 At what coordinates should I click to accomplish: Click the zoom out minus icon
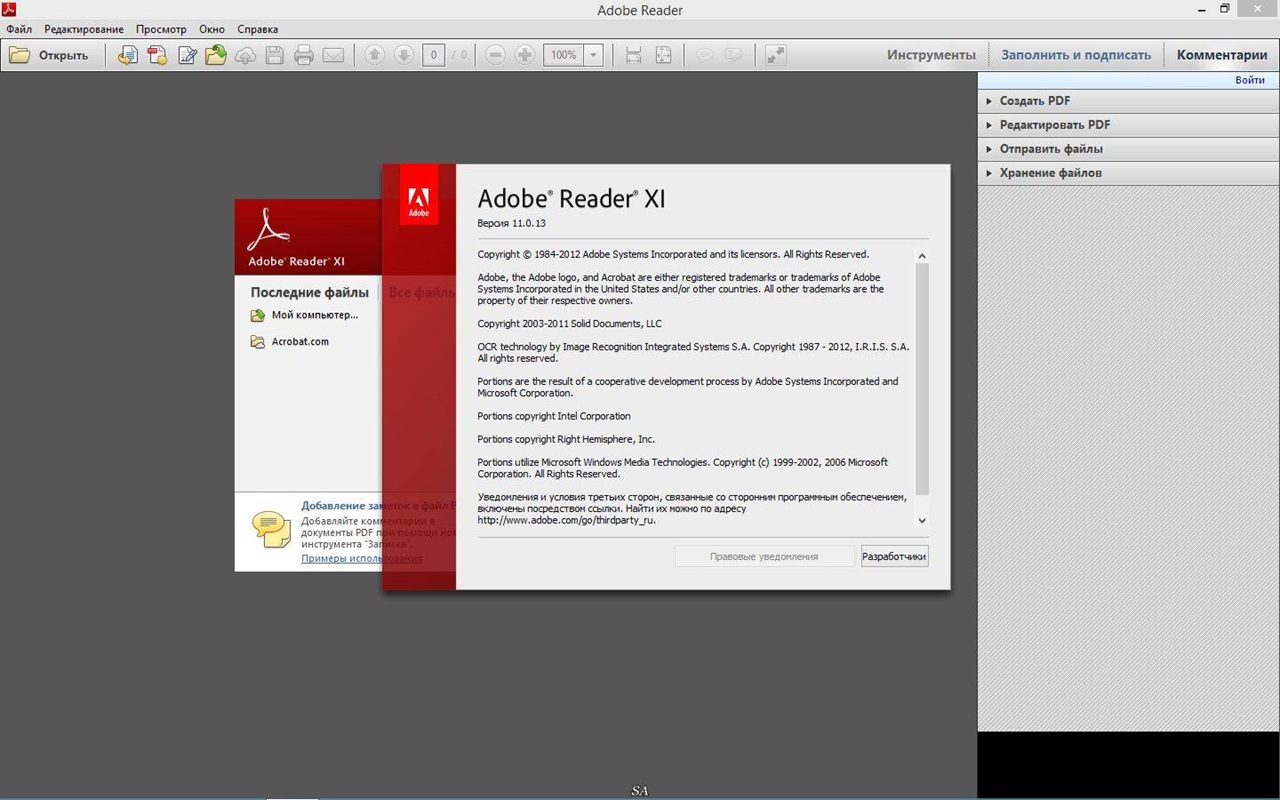(x=495, y=56)
